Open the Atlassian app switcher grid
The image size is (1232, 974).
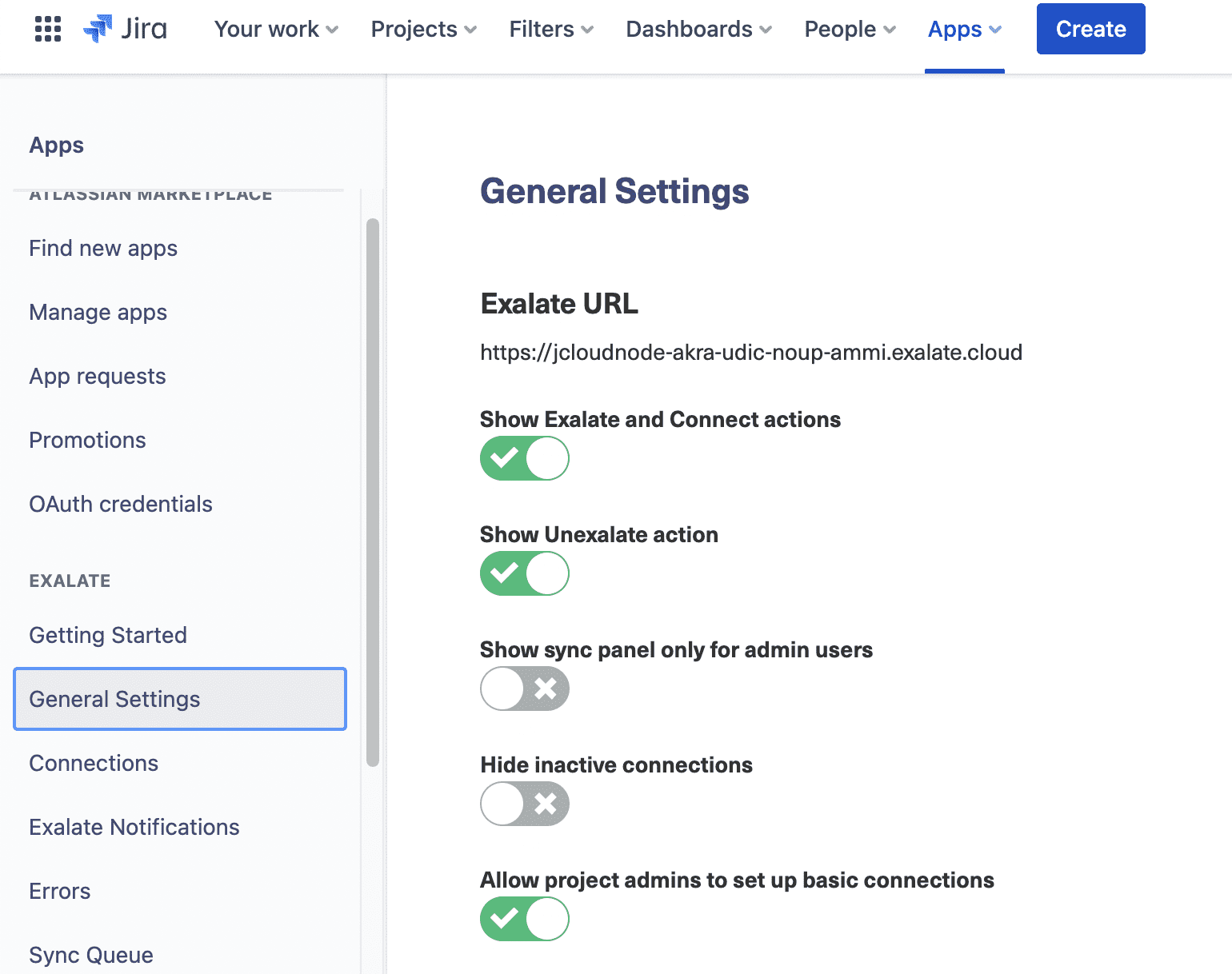pyautogui.click(x=48, y=29)
